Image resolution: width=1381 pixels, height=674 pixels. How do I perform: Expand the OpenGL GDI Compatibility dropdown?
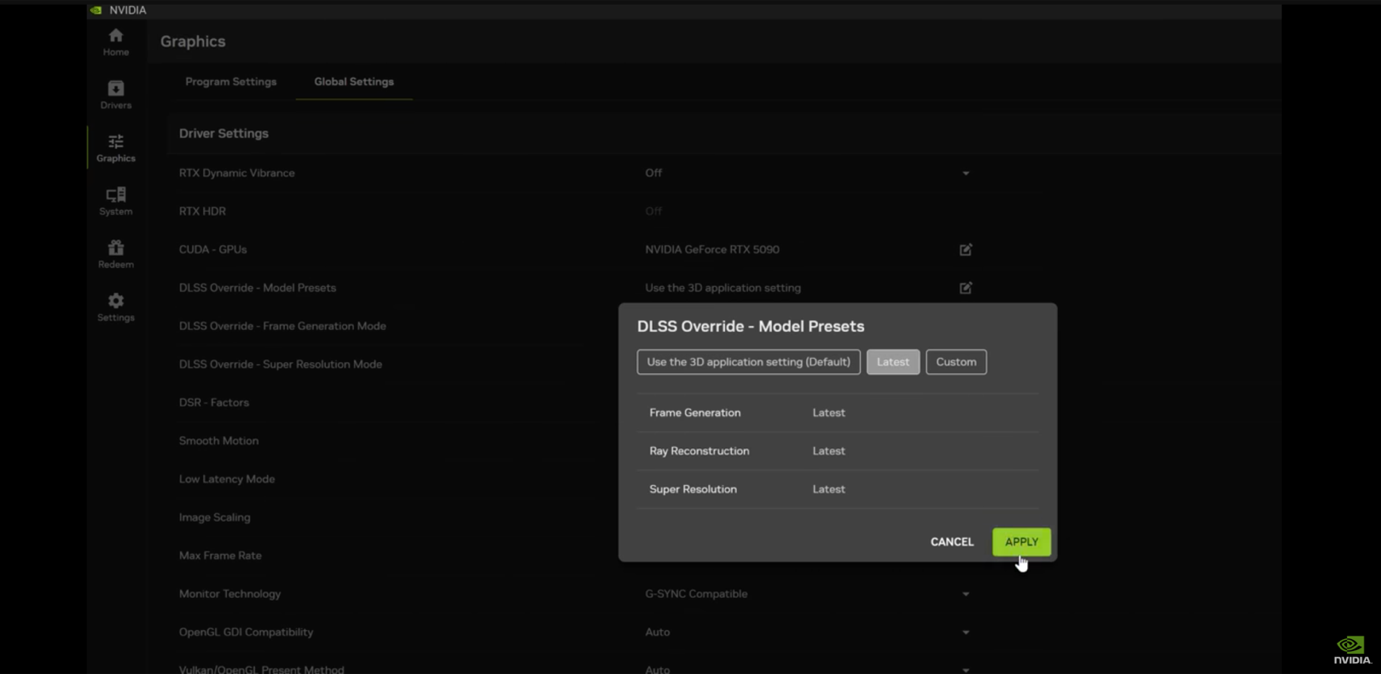(965, 632)
